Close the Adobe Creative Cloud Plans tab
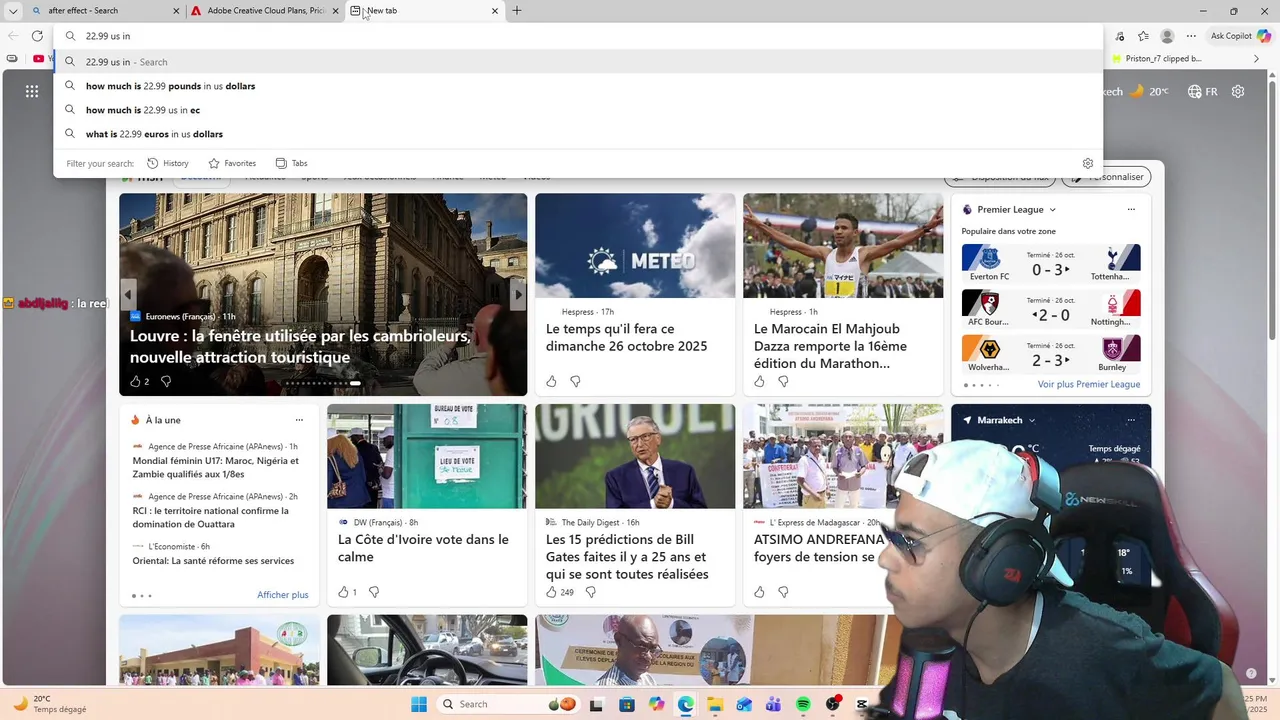Screen dimensions: 1280x720 [x=335, y=11]
